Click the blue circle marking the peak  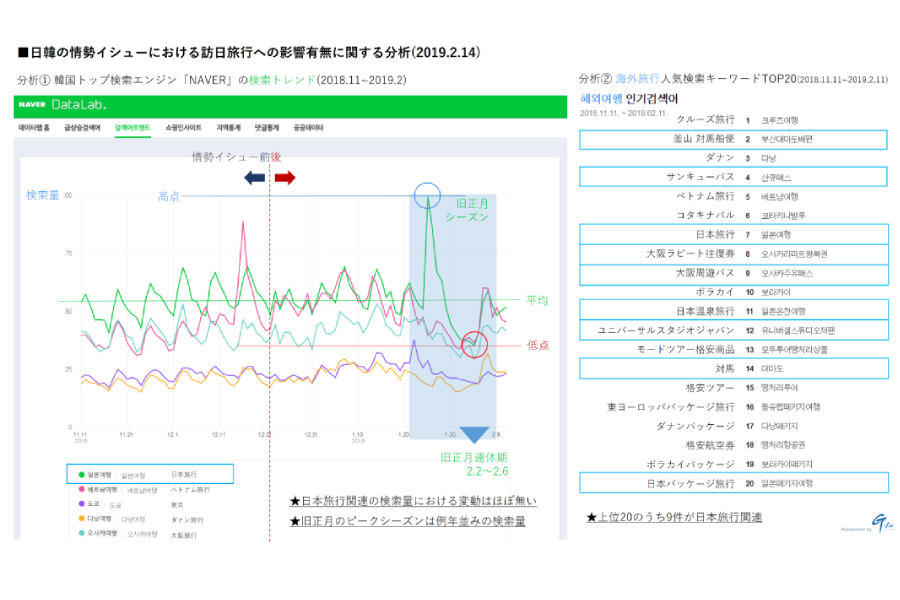click(x=427, y=195)
